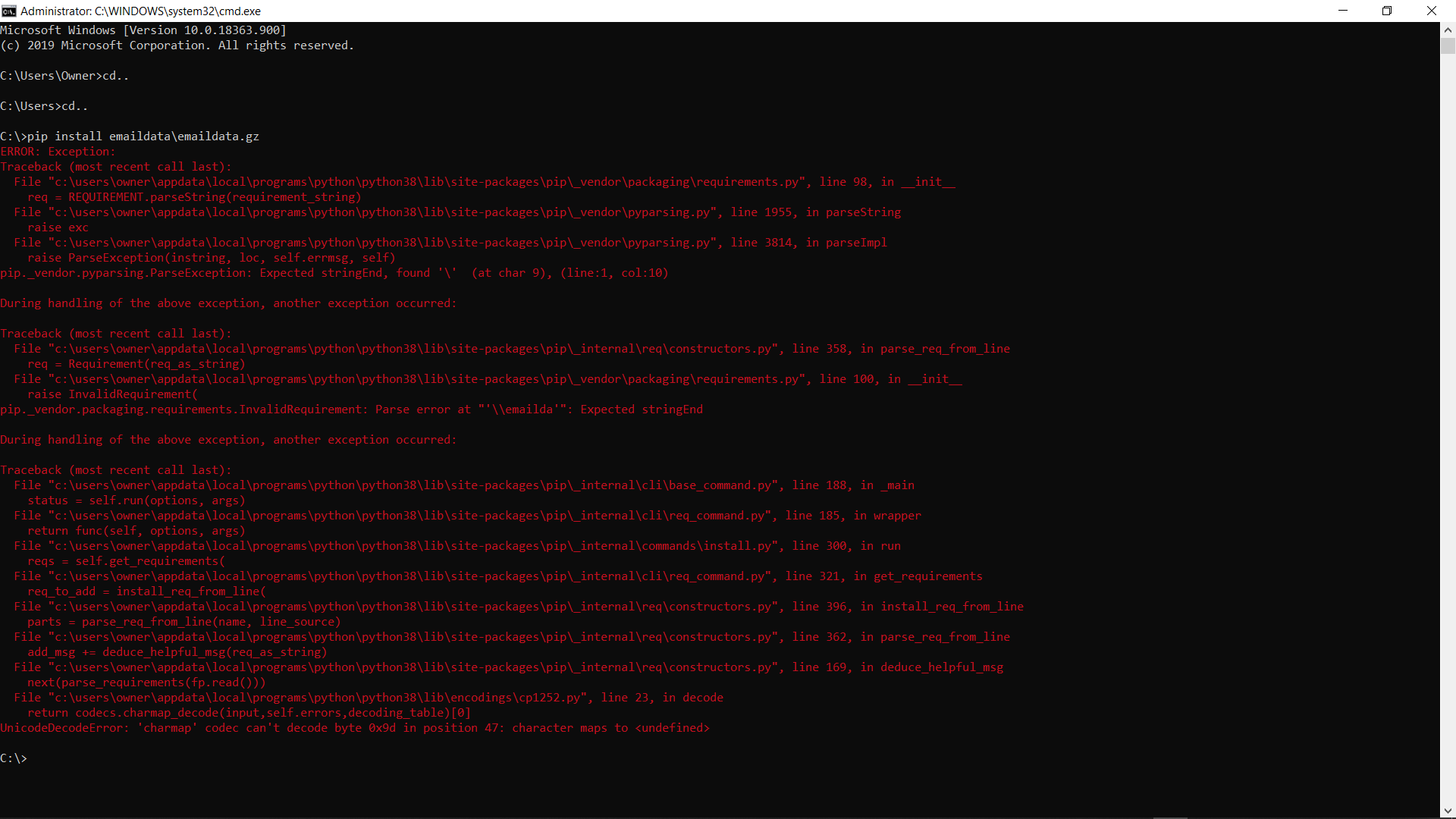Close the Administrator cmd.exe window

[1432, 11]
